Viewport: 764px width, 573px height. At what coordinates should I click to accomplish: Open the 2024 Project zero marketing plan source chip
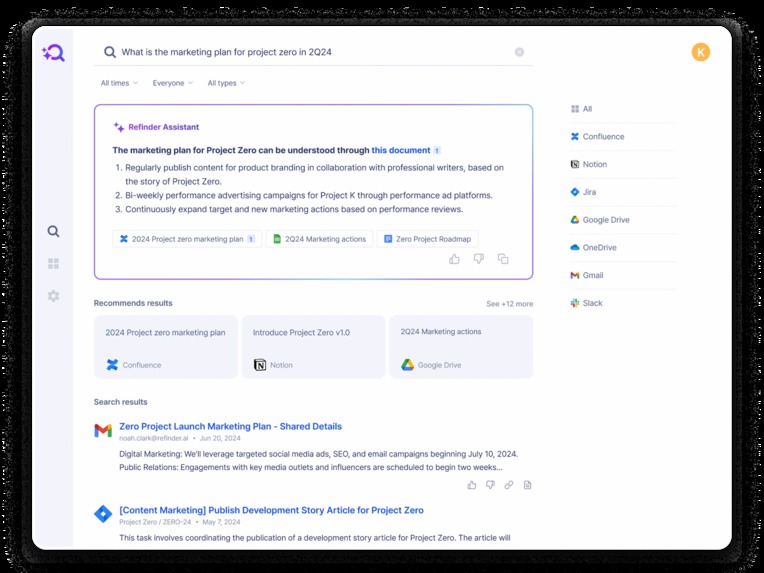click(187, 239)
